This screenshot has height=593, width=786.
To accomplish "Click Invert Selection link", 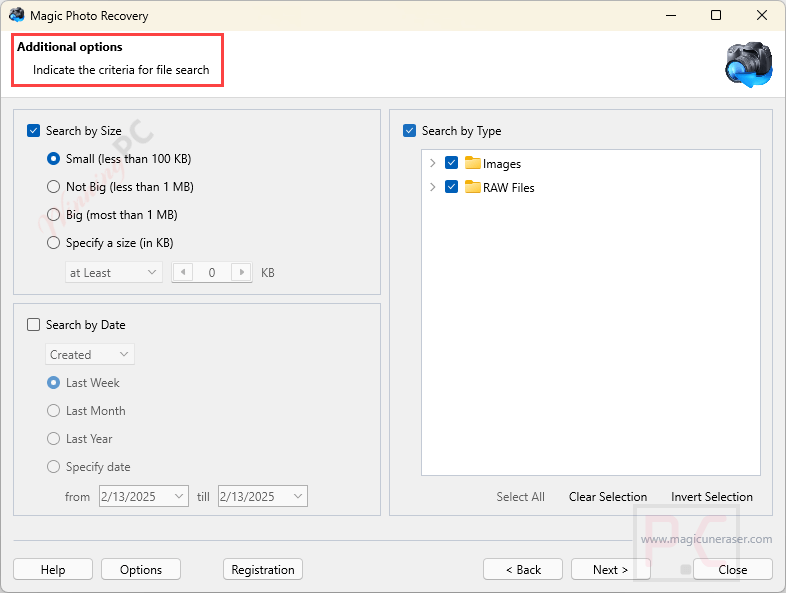I will [x=712, y=497].
